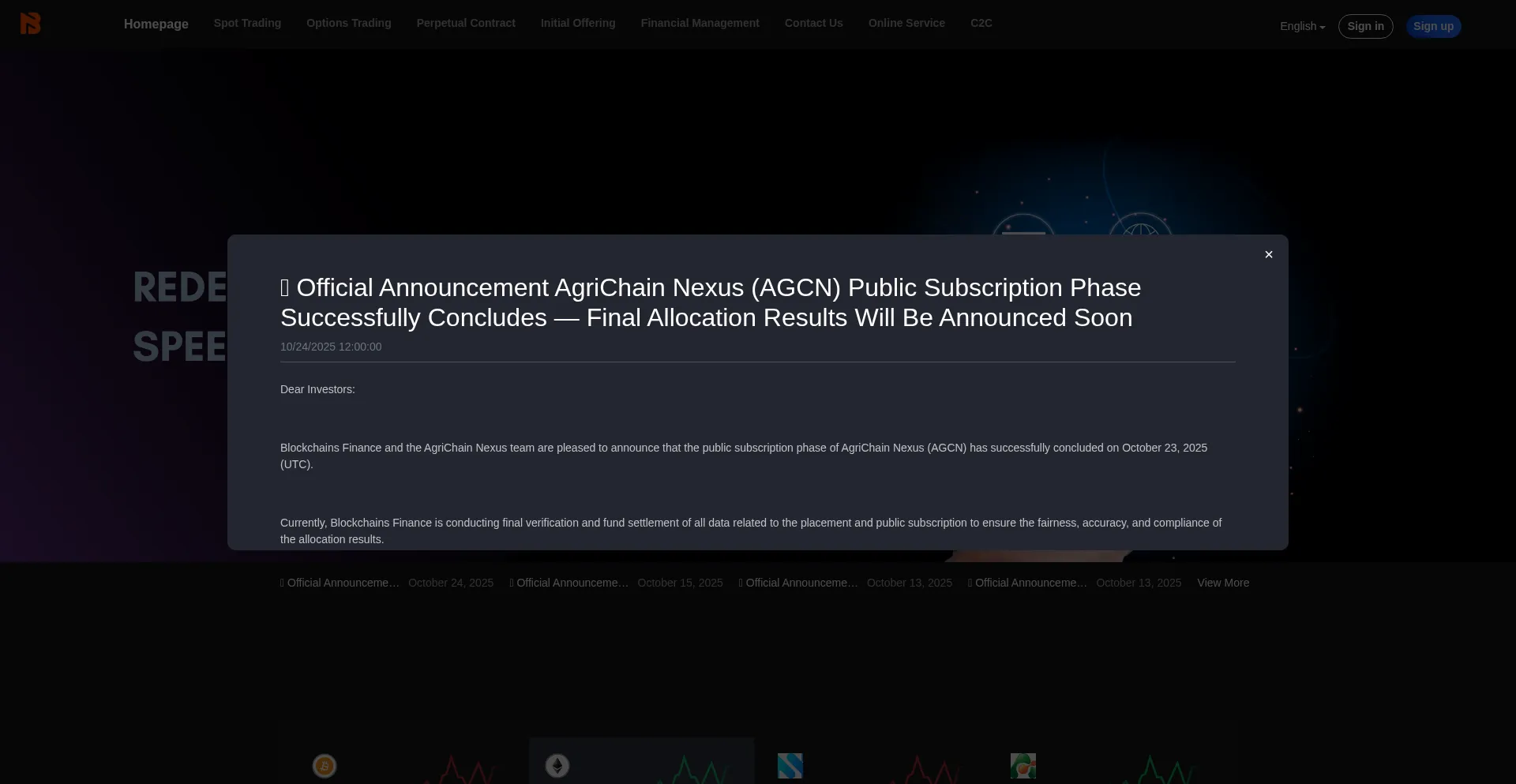Click the blue striped S token icon
Screen dimensions: 1516x784
(790, 766)
